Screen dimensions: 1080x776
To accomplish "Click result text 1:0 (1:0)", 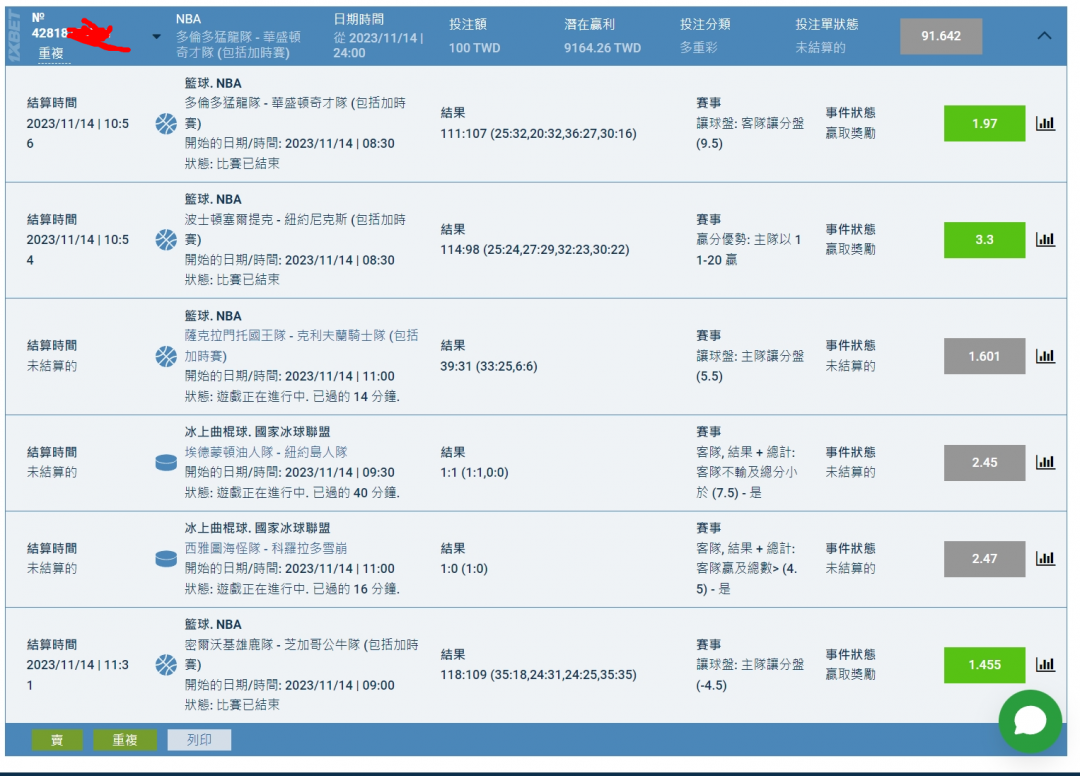I will 464,569.
